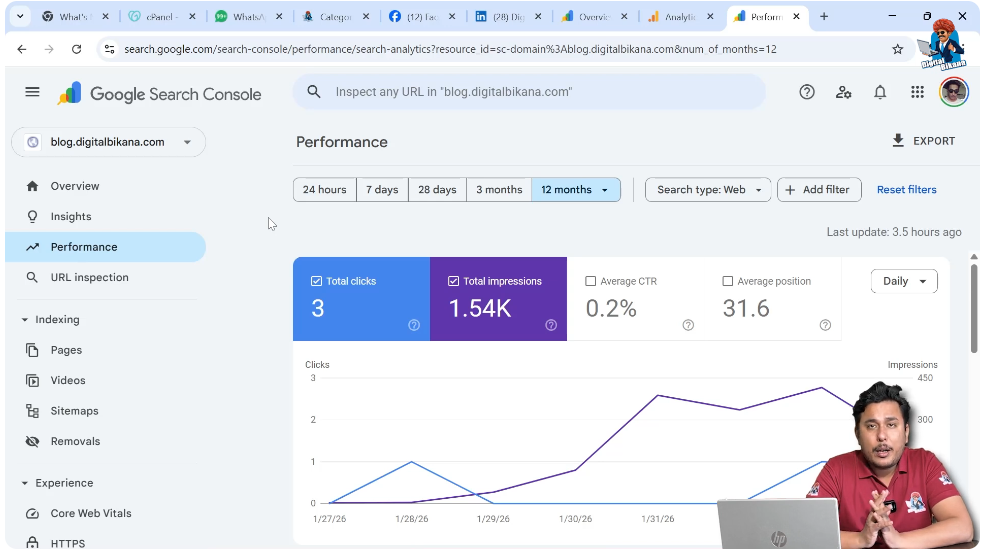
Task: Select the 3 months range
Action: (x=499, y=189)
